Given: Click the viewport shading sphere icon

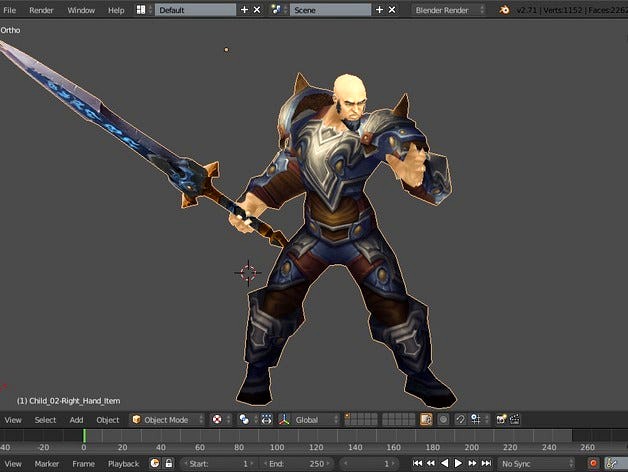Looking at the screenshot, I should click(x=218, y=420).
